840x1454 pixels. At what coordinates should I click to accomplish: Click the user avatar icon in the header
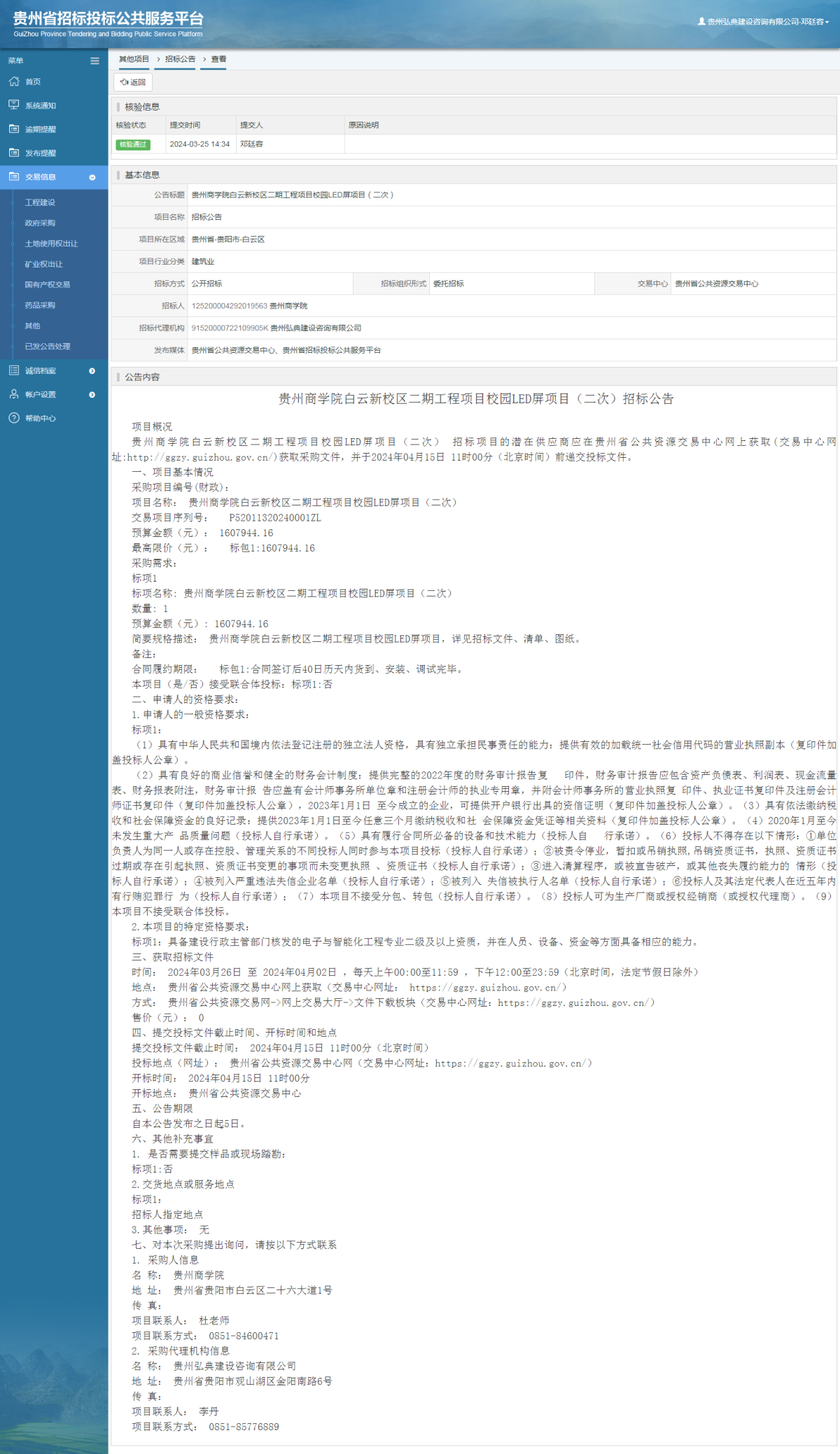pos(701,22)
